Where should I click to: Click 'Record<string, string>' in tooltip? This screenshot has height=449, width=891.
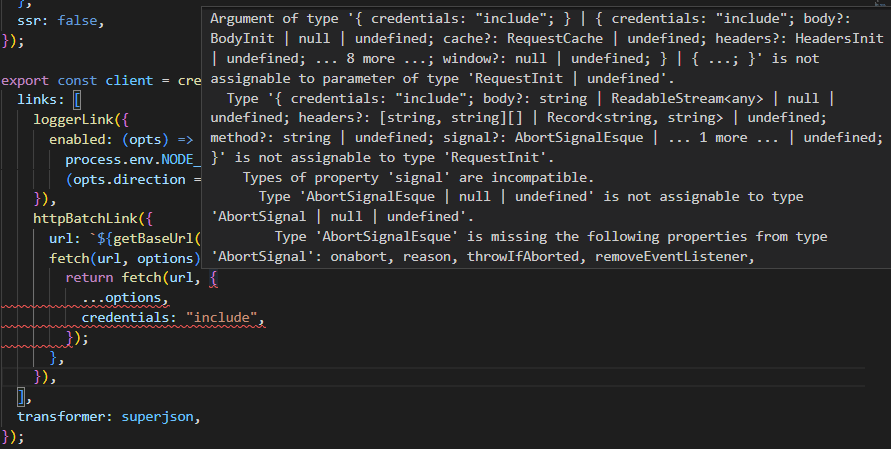pyautogui.click(x=635, y=118)
